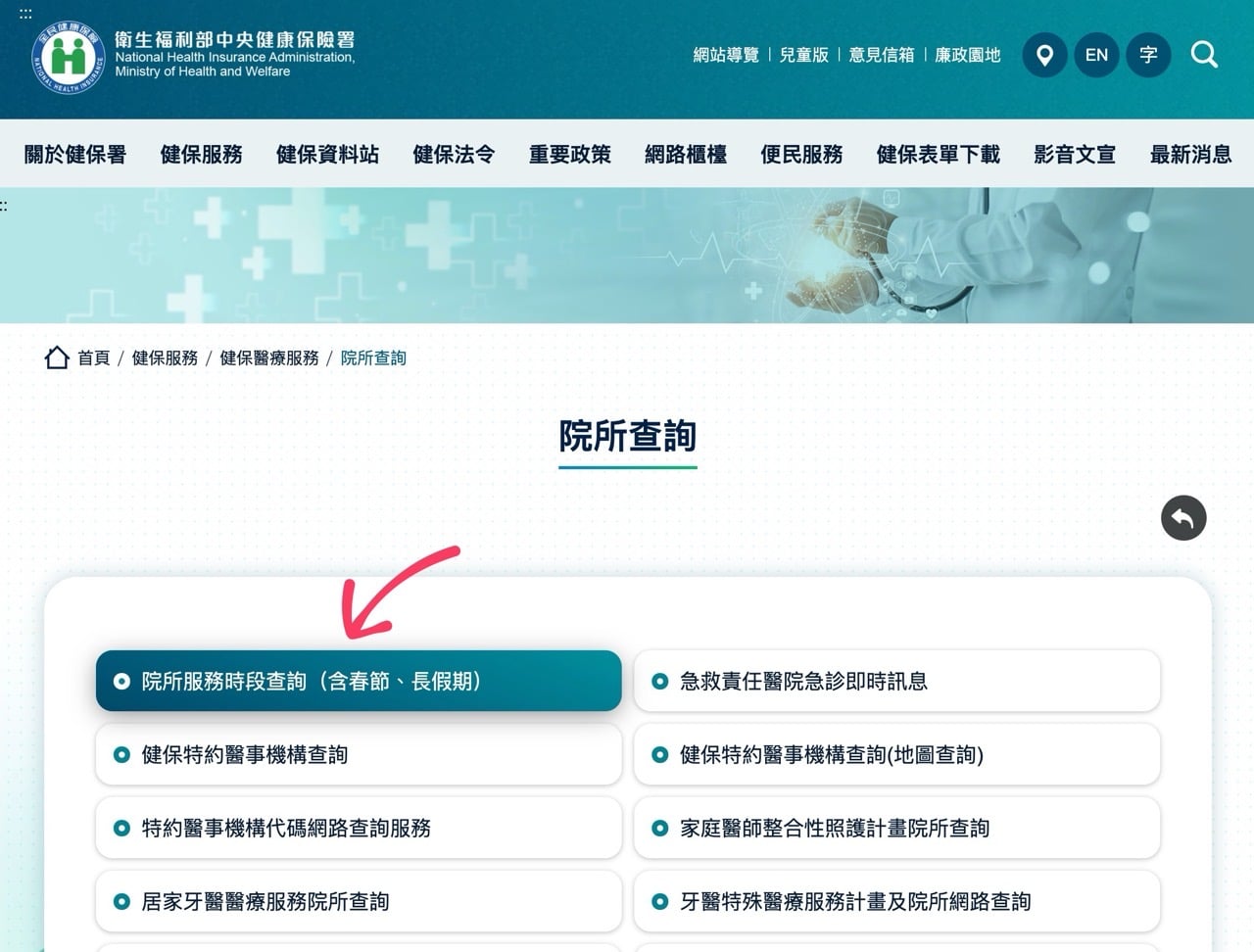1254x952 pixels.
Task: Click the 網站導覽 link
Action: [726, 55]
